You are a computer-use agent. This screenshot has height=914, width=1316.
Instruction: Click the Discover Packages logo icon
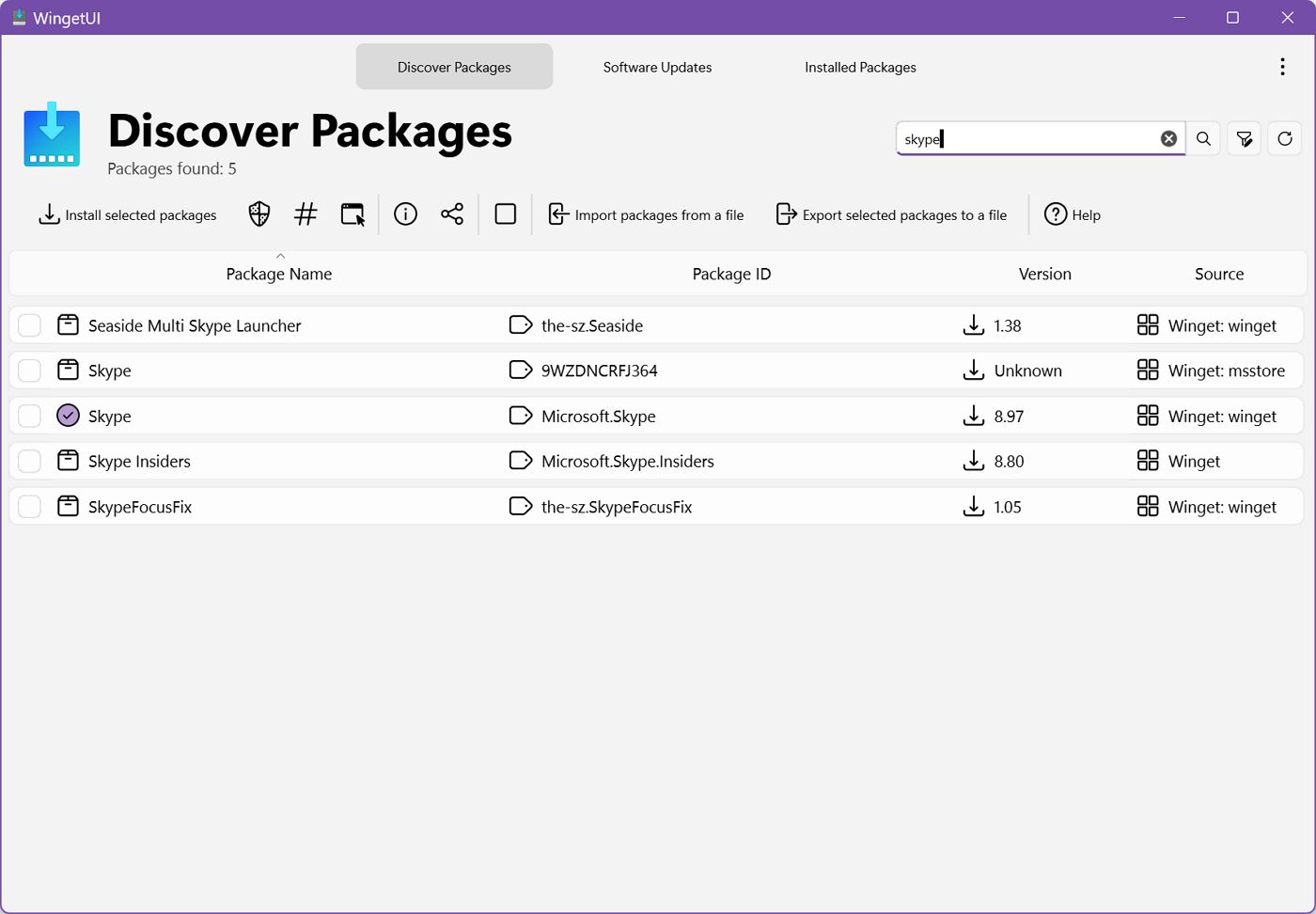pyautogui.click(x=52, y=134)
